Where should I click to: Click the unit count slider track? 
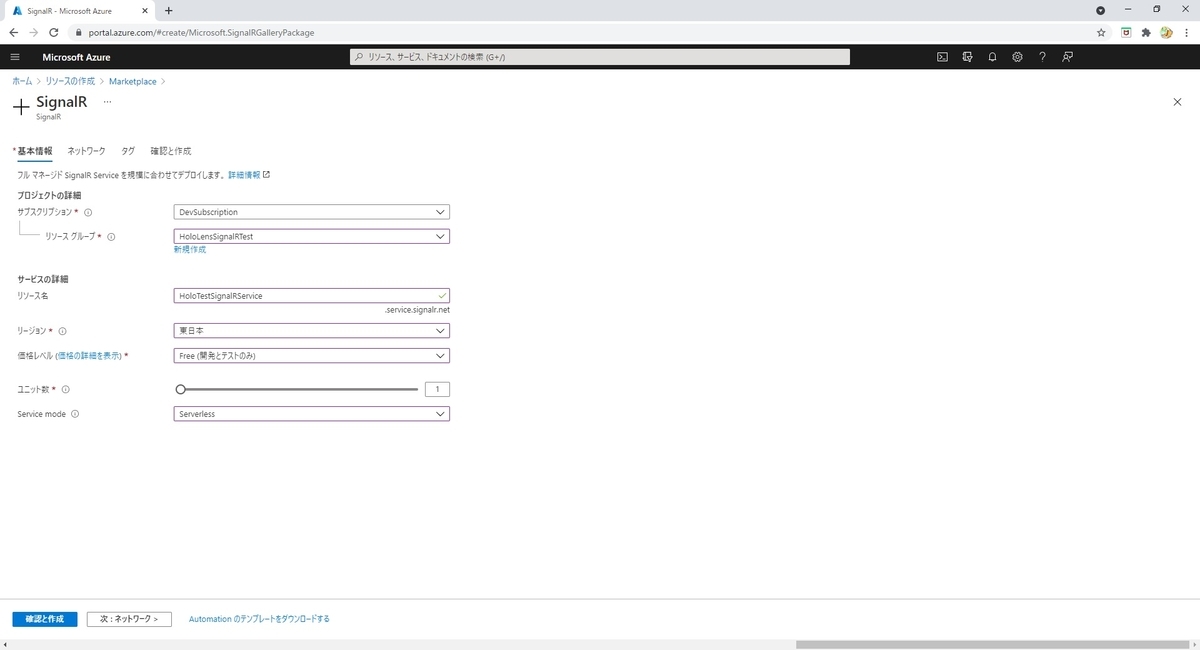coord(297,389)
